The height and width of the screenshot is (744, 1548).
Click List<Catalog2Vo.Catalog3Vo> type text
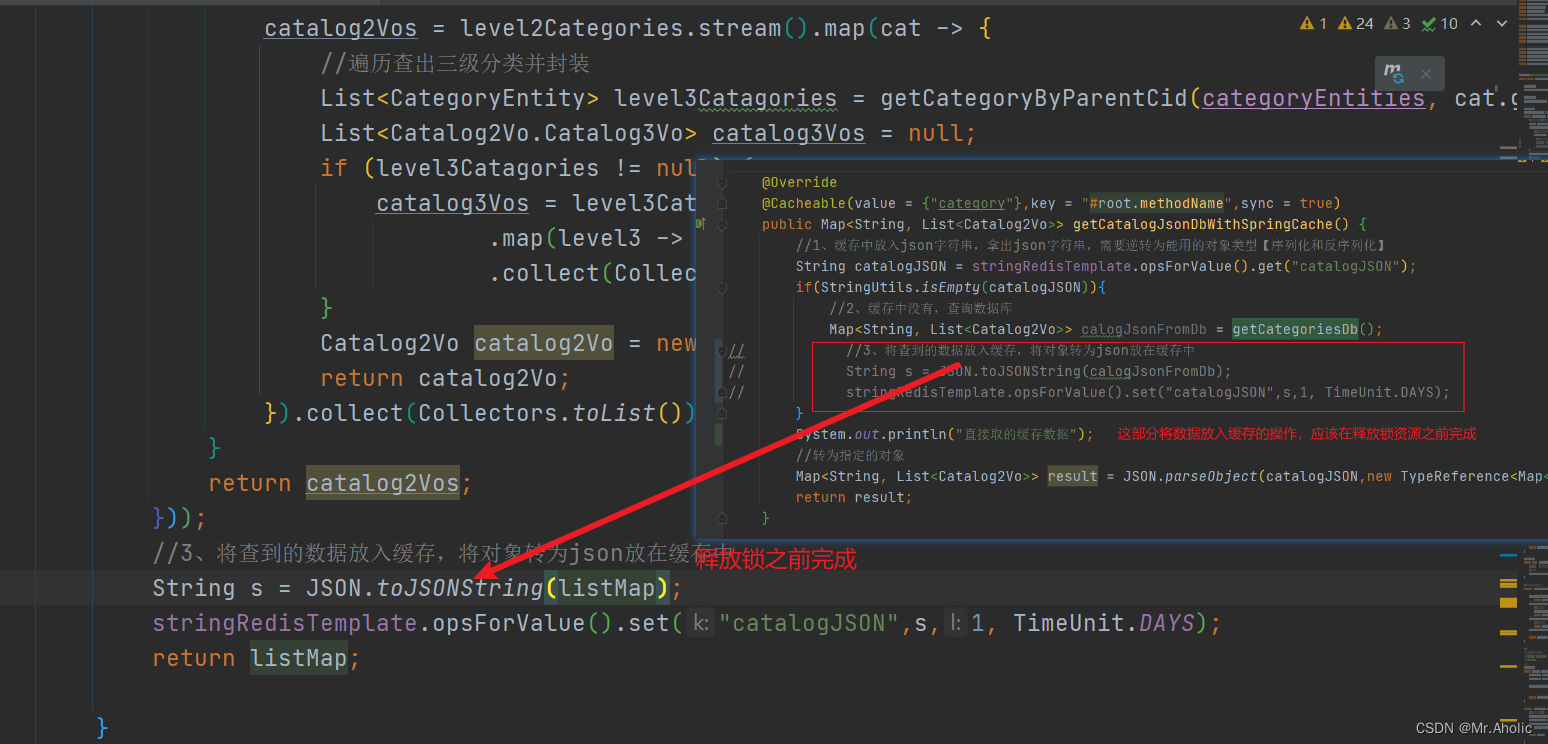[x=509, y=133]
